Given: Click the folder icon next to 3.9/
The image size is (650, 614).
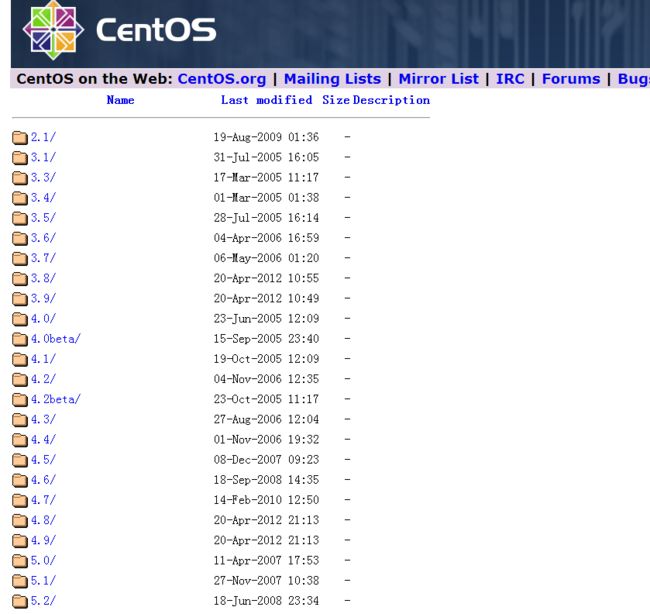Looking at the screenshot, I should pyautogui.click(x=19, y=299).
